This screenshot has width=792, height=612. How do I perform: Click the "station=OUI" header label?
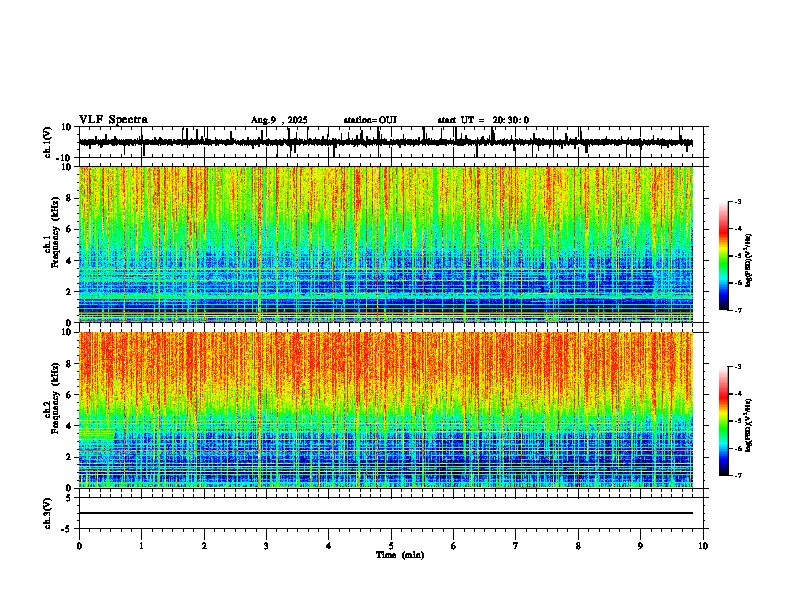tap(370, 120)
